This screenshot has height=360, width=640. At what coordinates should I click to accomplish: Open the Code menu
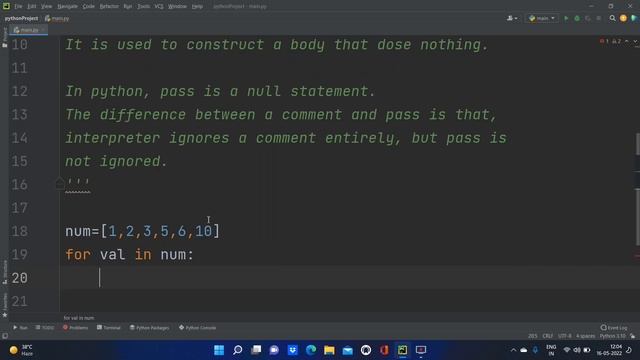coord(89,7)
